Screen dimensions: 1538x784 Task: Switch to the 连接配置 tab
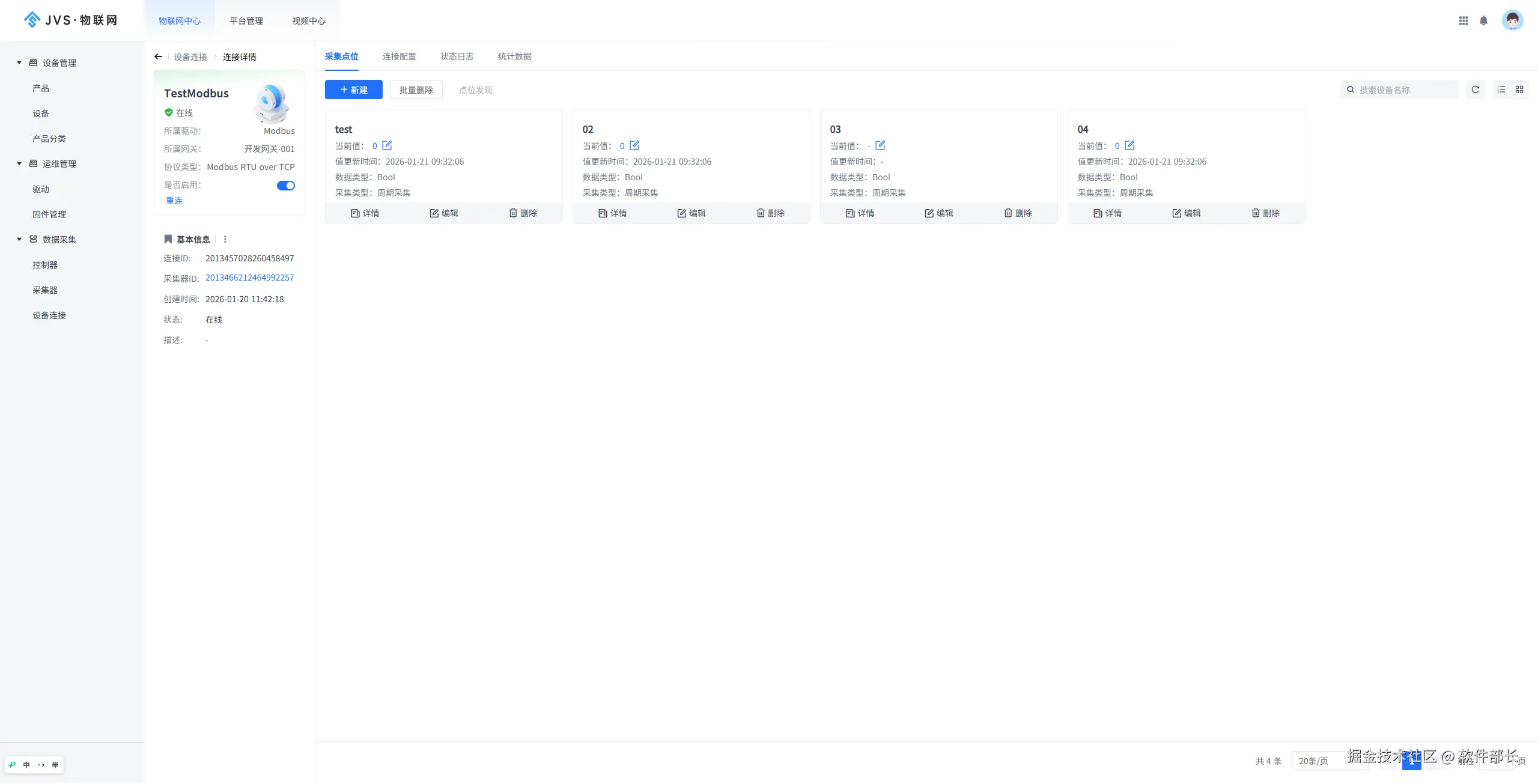[399, 56]
